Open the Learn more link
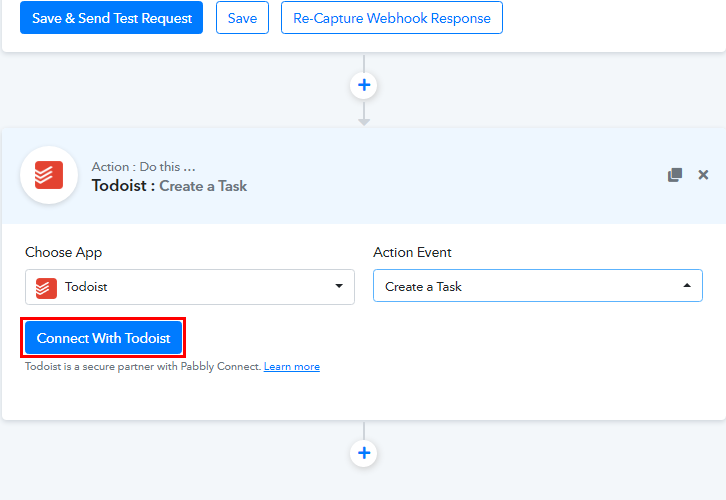This screenshot has width=726, height=500. point(292,367)
